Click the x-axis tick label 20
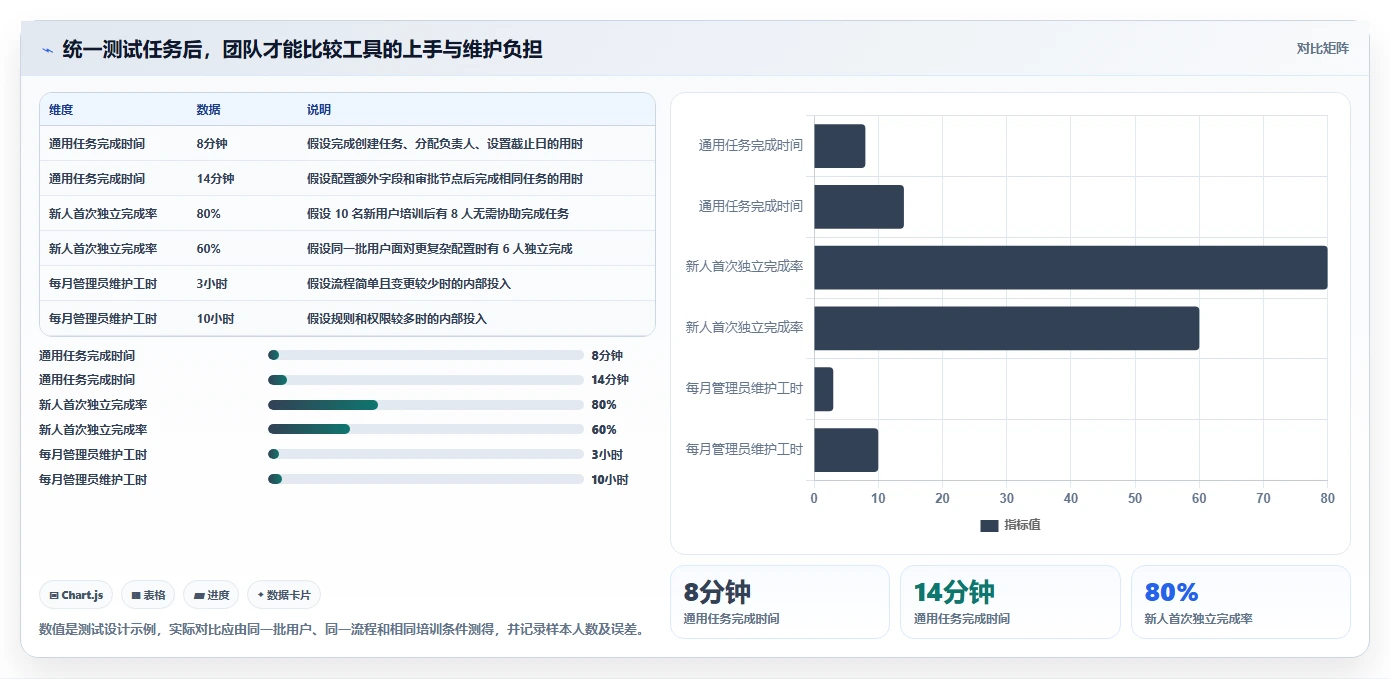Viewport: 1390px width, 679px height. tap(942, 498)
